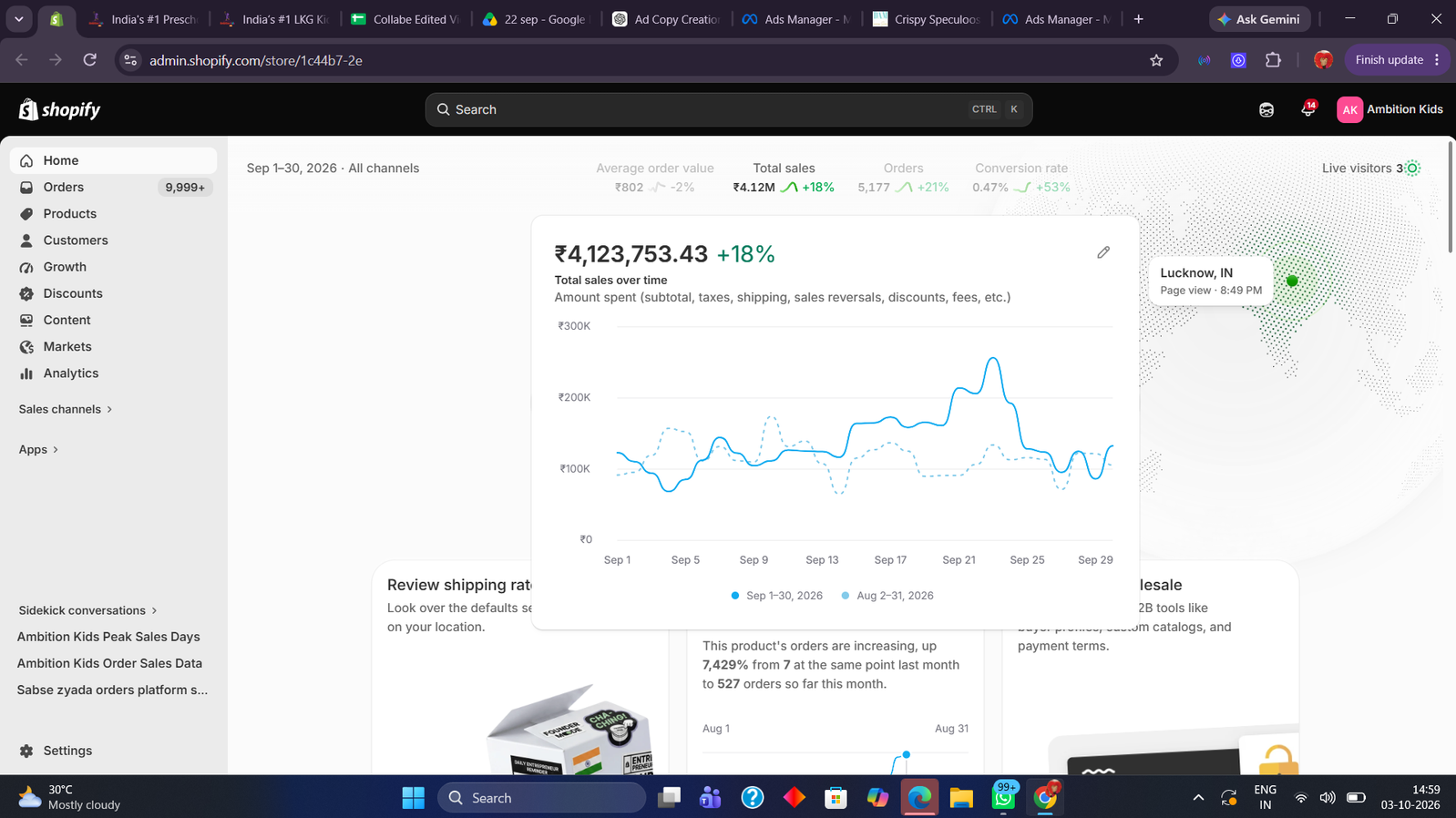Click the Products tag icon
Screen dimensions: 1456x818
click(x=26, y=214)
